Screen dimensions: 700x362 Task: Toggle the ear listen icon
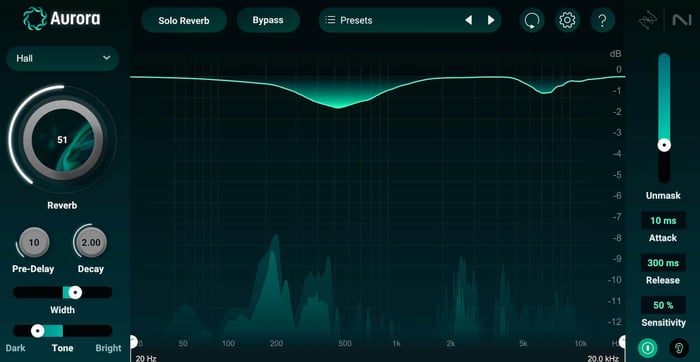click(x=679, y=347)
